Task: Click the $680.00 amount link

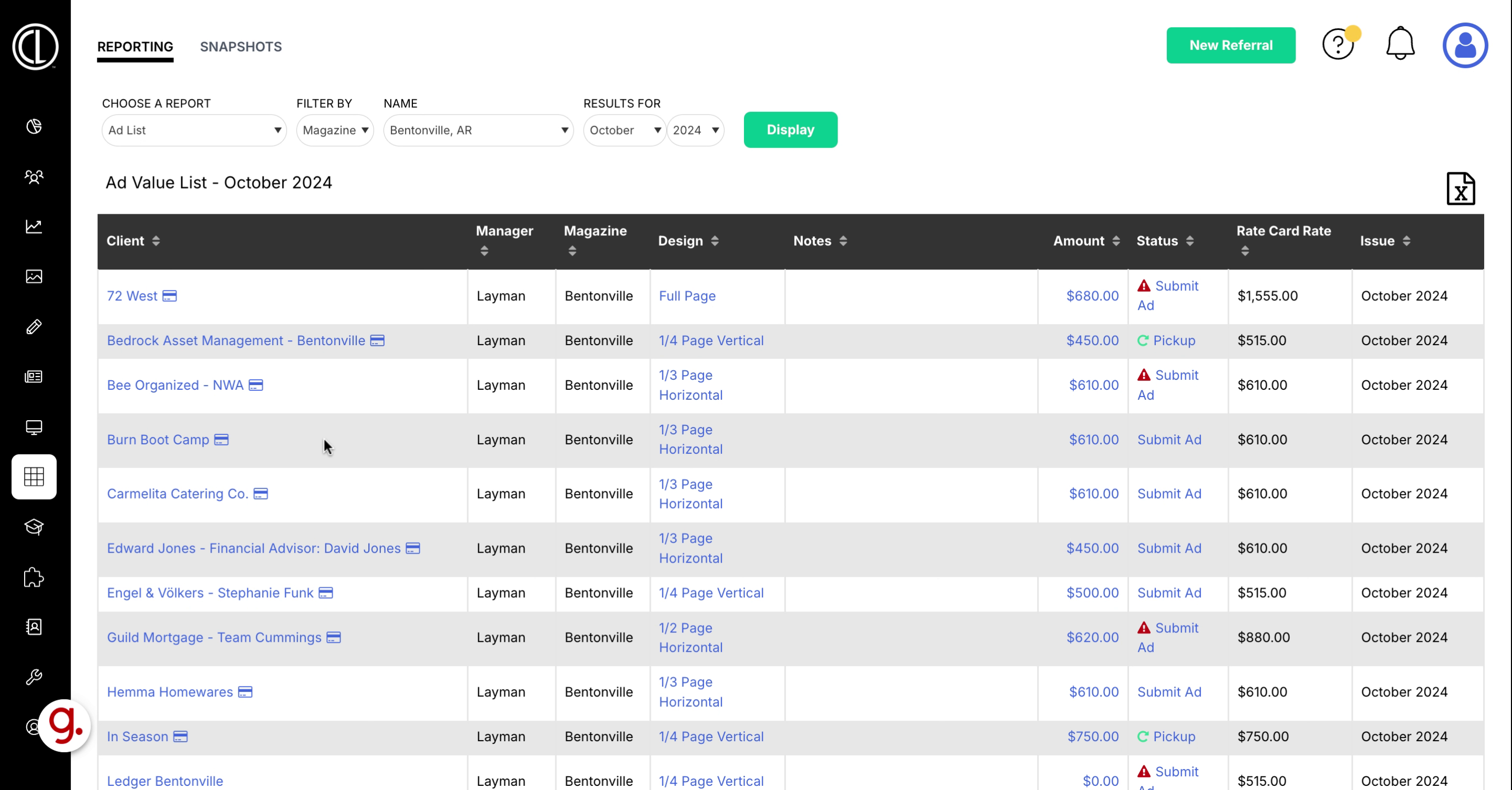Action: (x=1092, y=296)
